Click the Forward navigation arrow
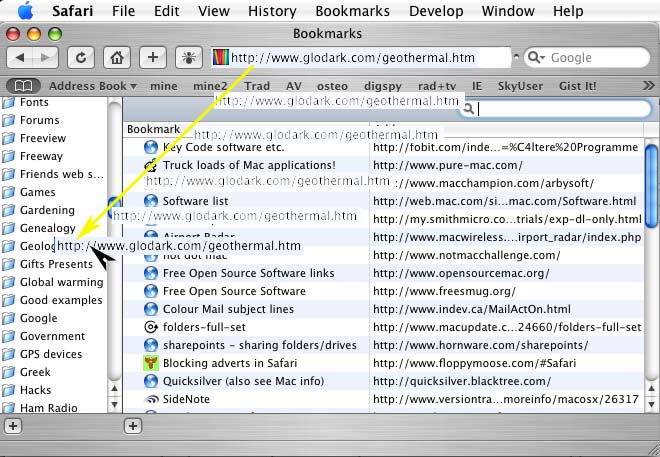This screenshot has height=457, width=660. point(45,58)
